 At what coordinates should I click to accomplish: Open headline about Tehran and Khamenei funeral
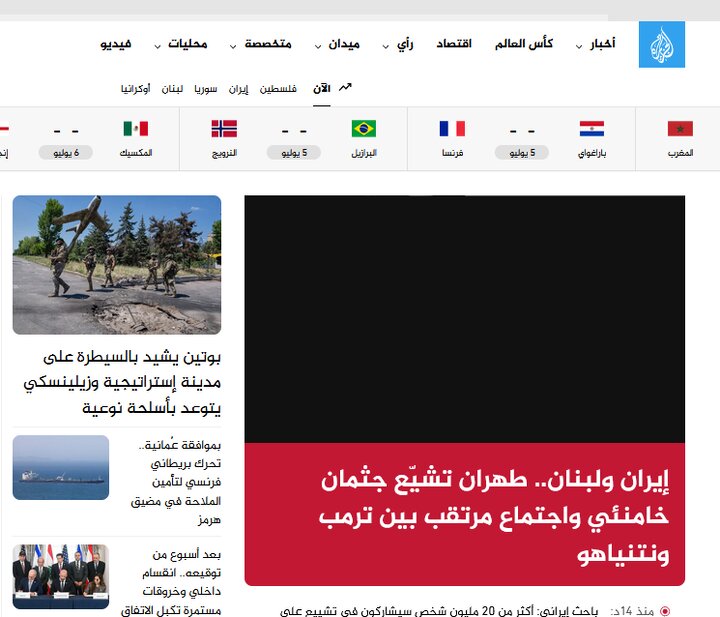494,517
